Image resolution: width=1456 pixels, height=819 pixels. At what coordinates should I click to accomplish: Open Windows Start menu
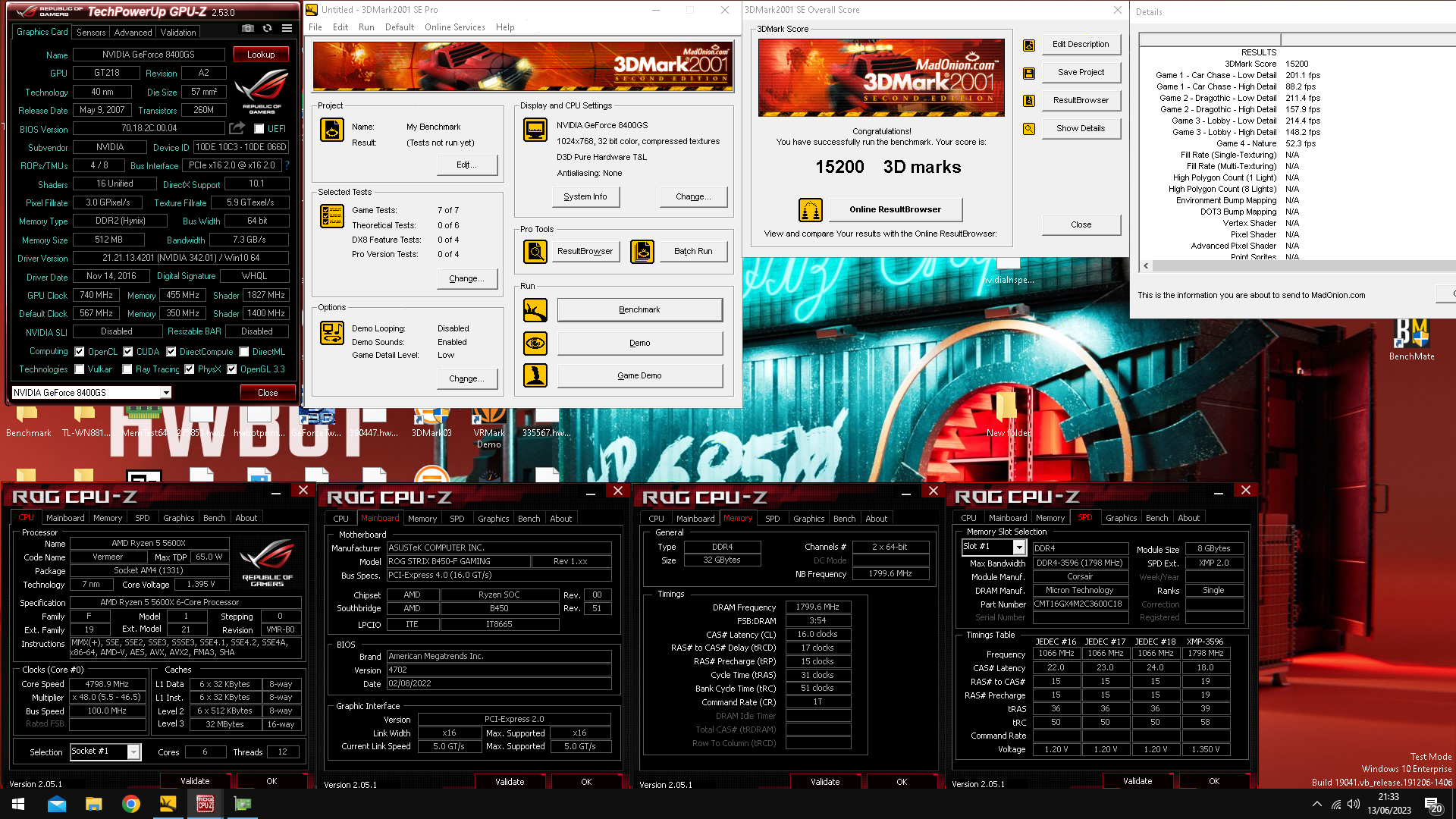[18, 804]
